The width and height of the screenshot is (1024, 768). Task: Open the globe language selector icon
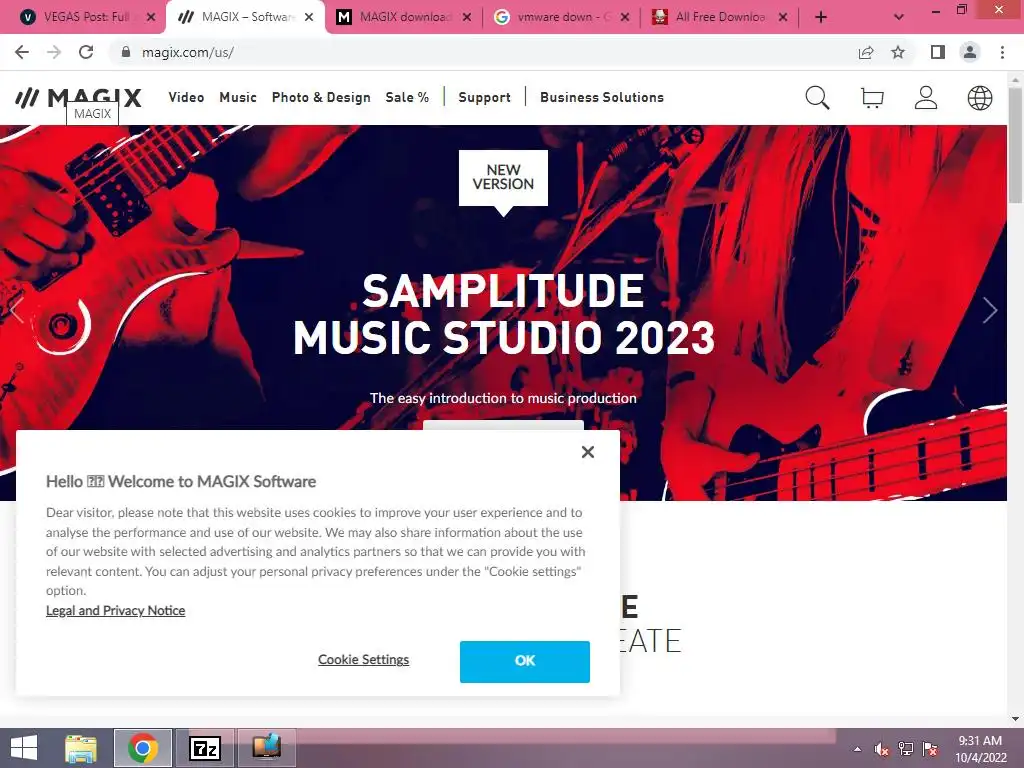(980, 98)
